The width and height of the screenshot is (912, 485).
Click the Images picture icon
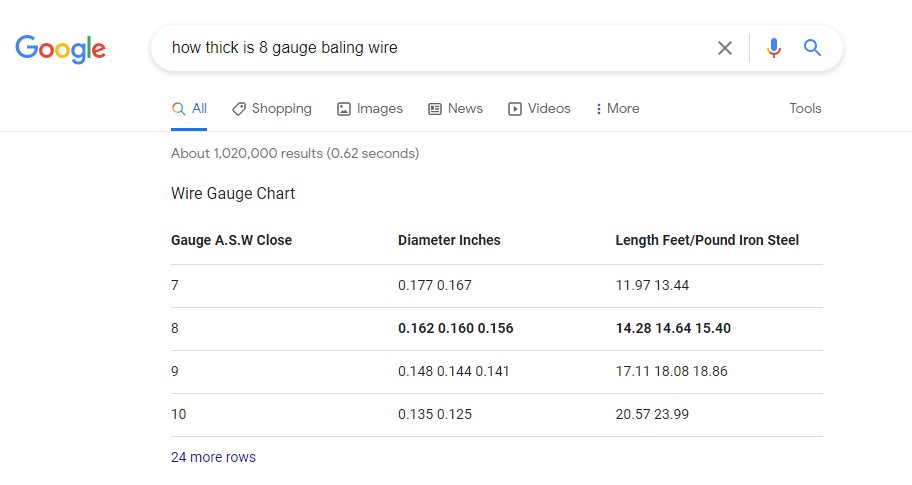(x=344, y=109)
